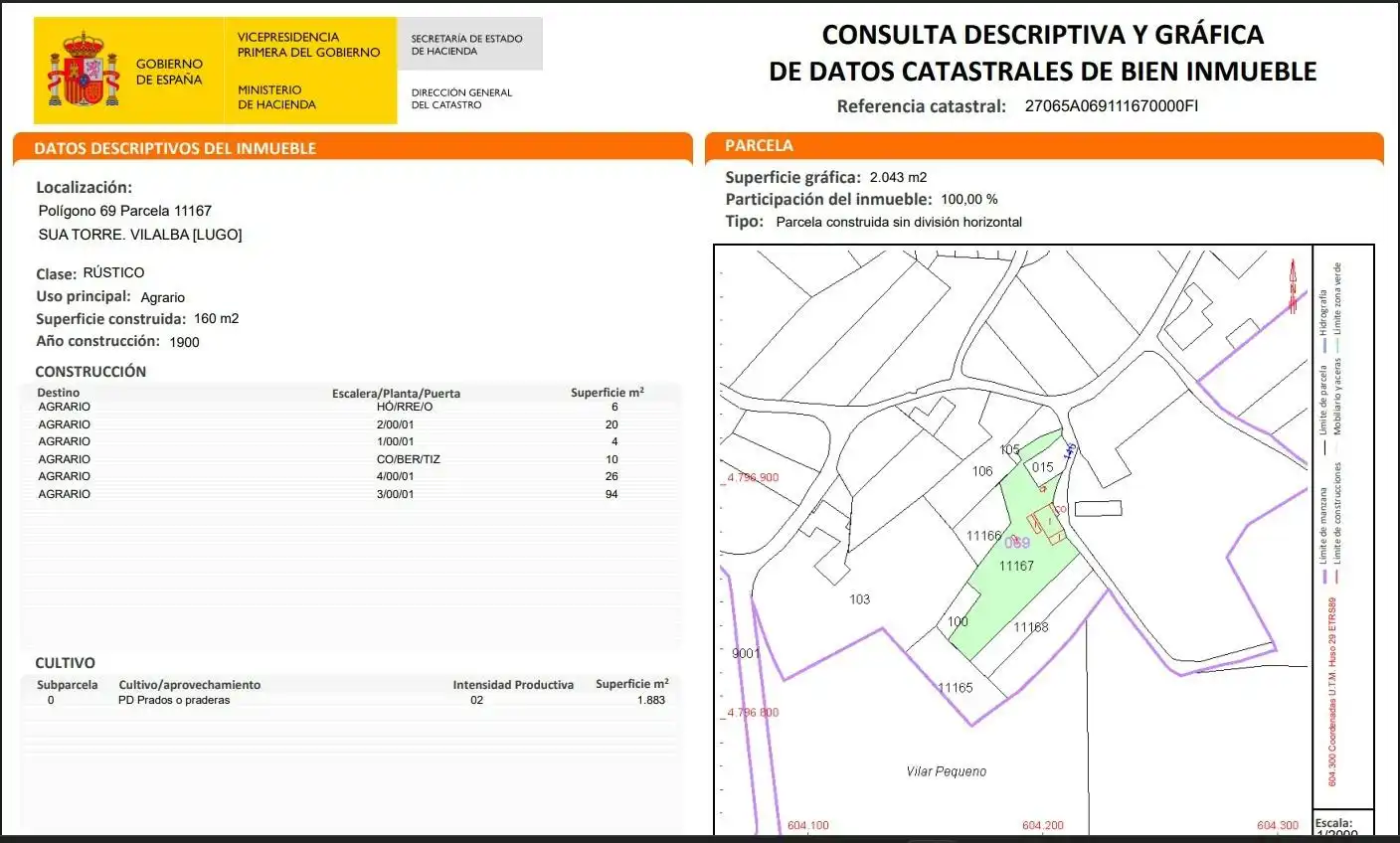
Task: Click the 4.796.800 coordinate label
Action: tap(753, 713)
